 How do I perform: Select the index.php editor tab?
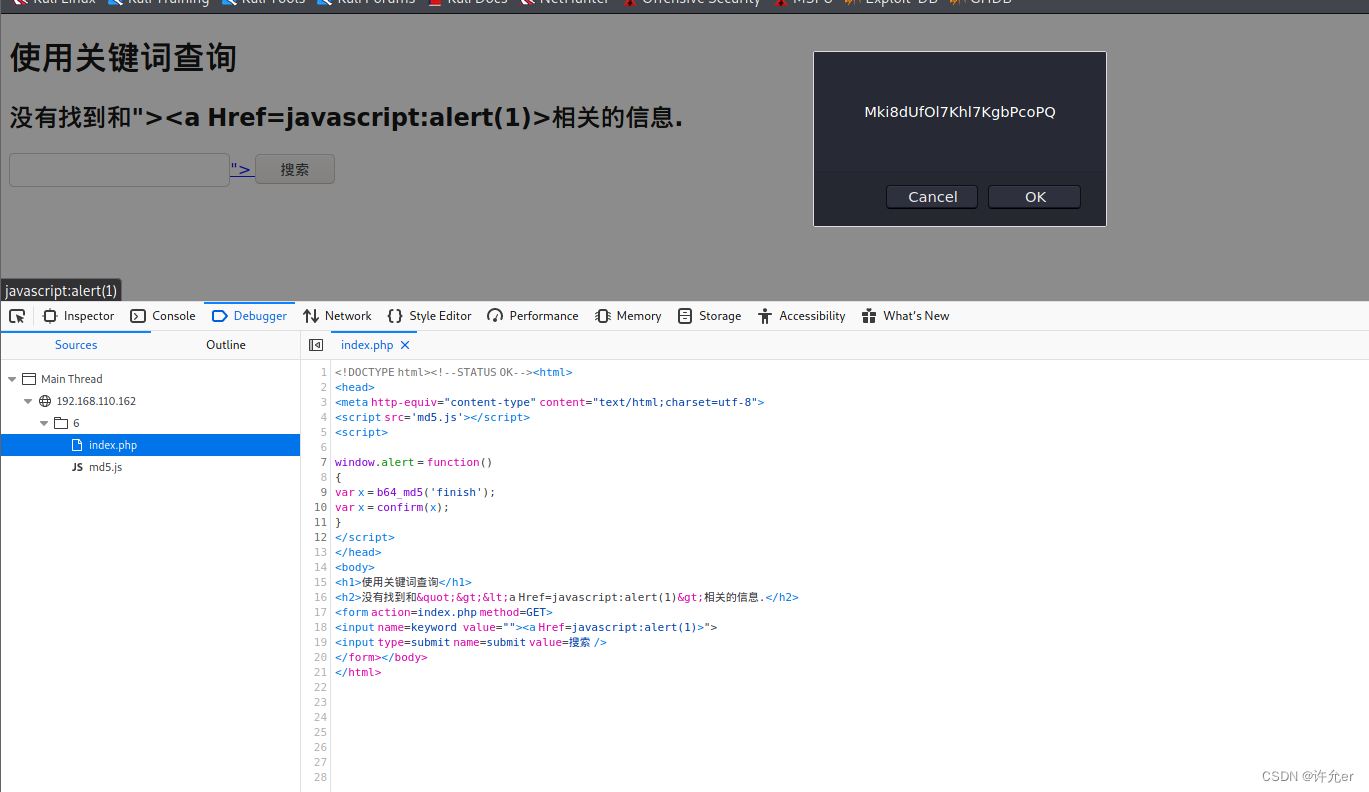(367, 345)
